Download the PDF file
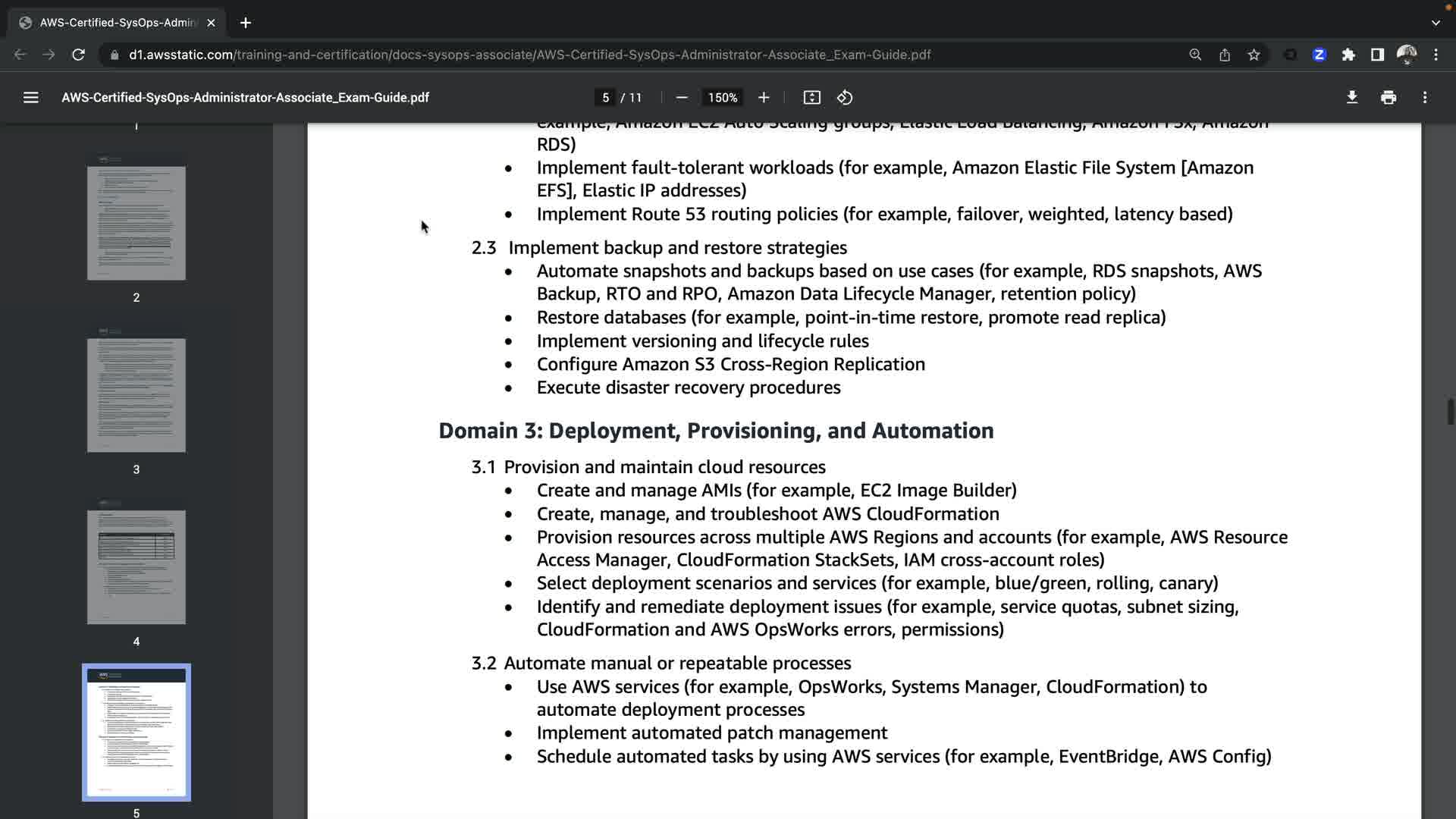The width and height of the screenshot is (1456, 819). (1351, 97)
